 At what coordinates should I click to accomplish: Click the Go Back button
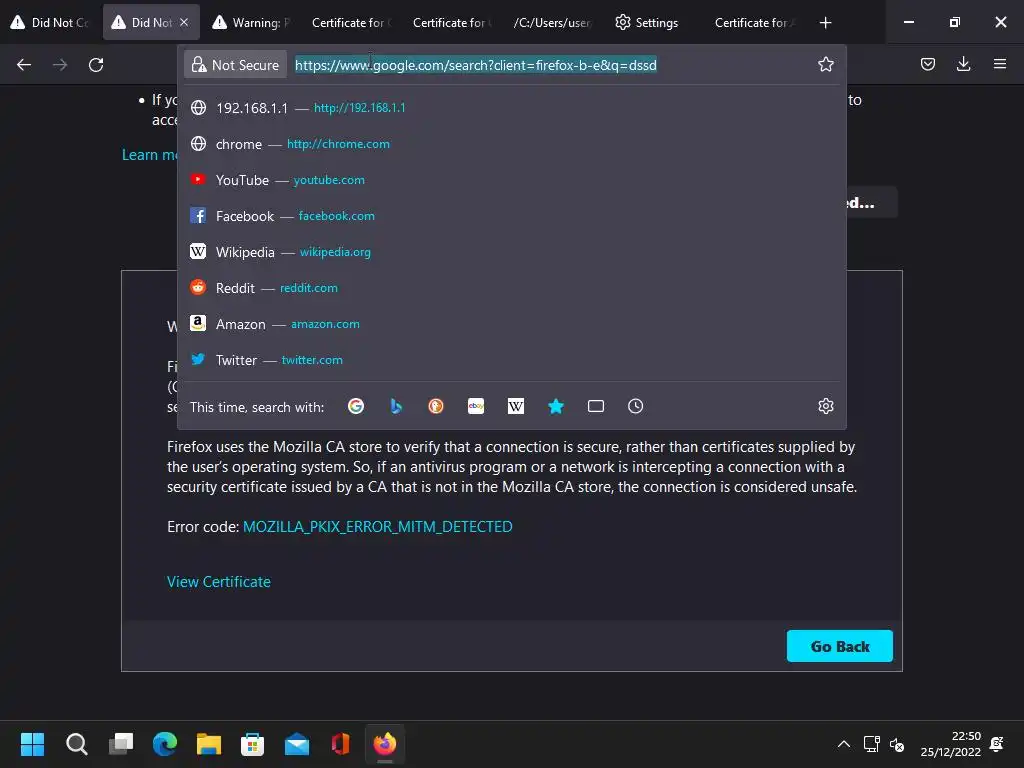coord(839,647)
